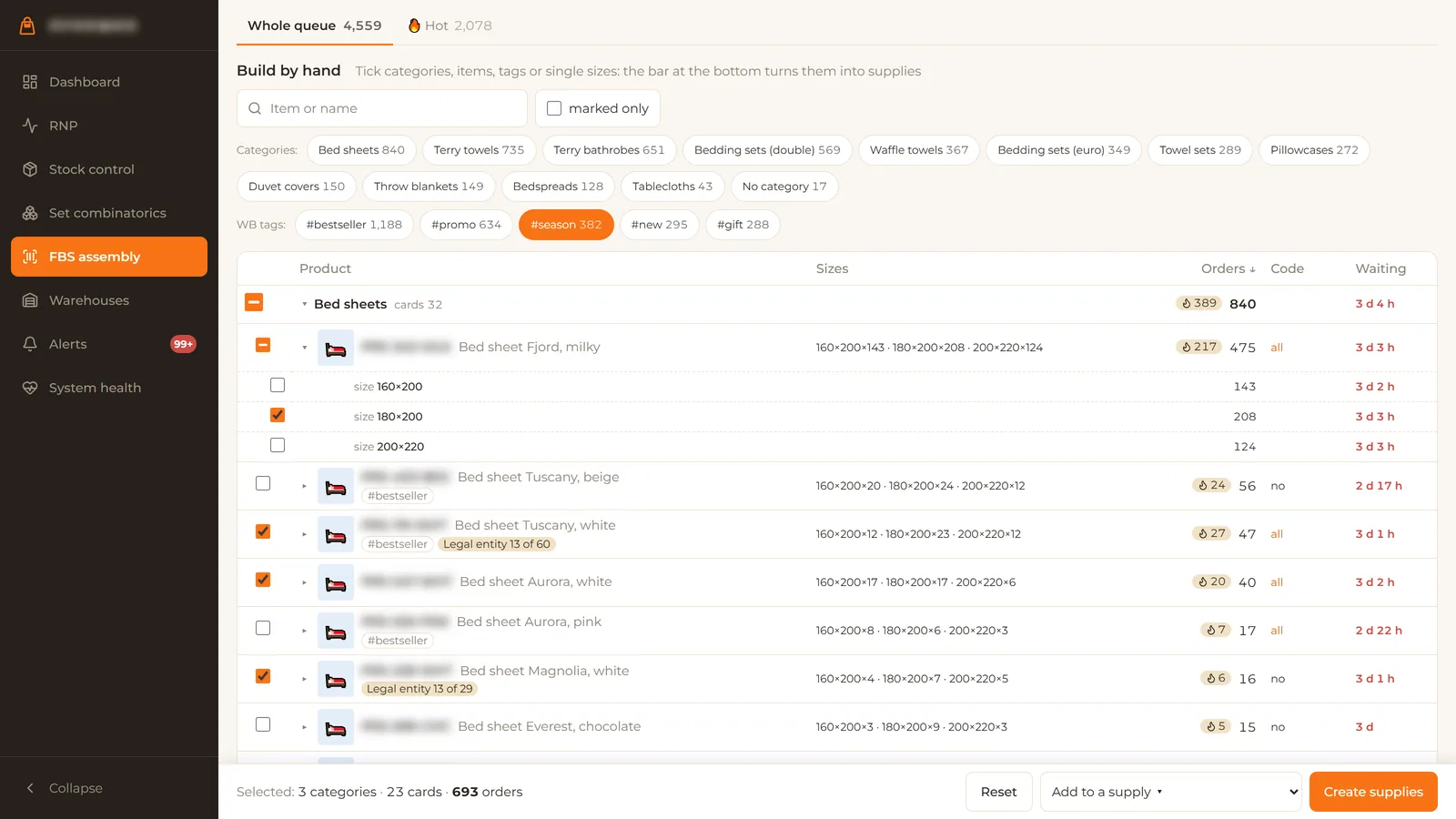Filter by Terry towels 735 category
The image size is (1456, 819).
[480, 150]
